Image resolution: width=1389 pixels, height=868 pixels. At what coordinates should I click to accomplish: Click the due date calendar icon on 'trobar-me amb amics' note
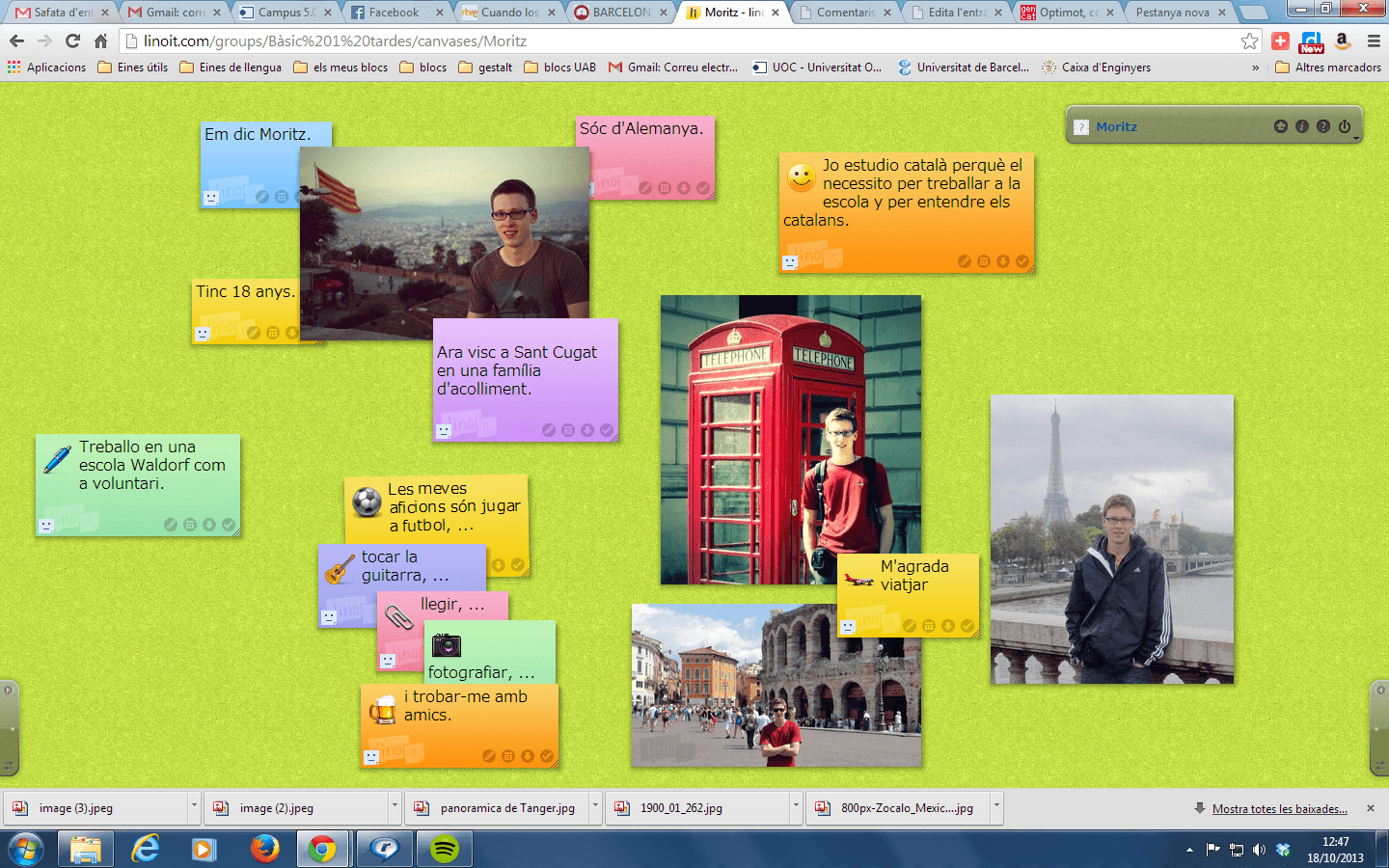[508, 756]
